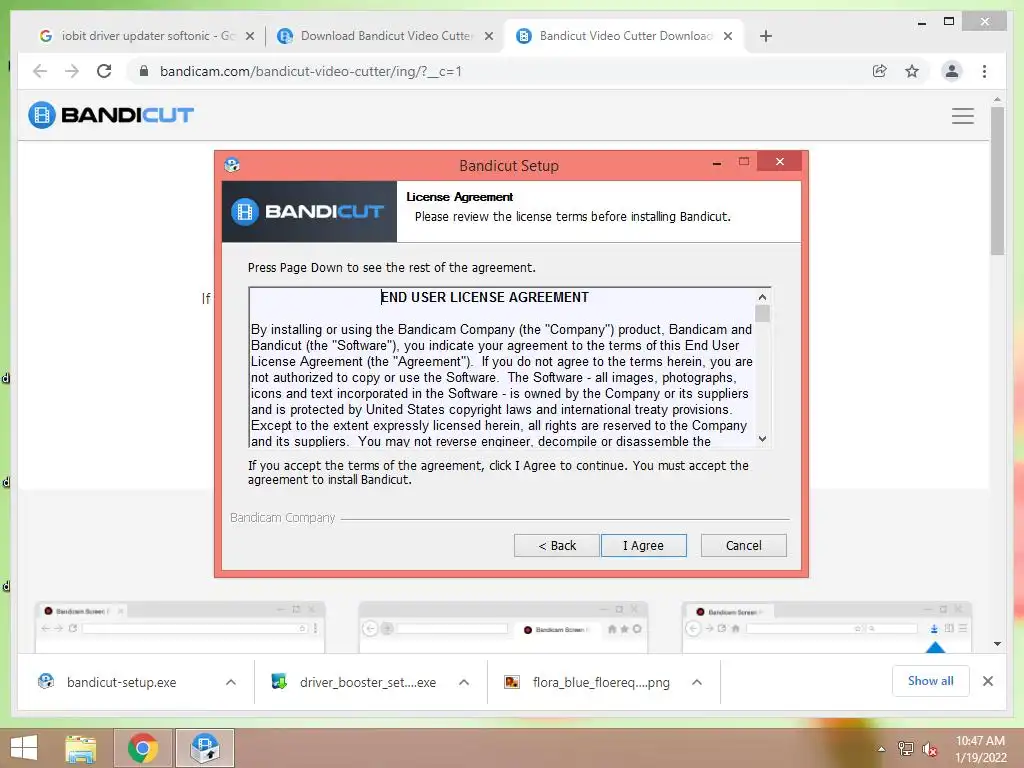
Task: Go forward in browser history
Action: [72, 71]
